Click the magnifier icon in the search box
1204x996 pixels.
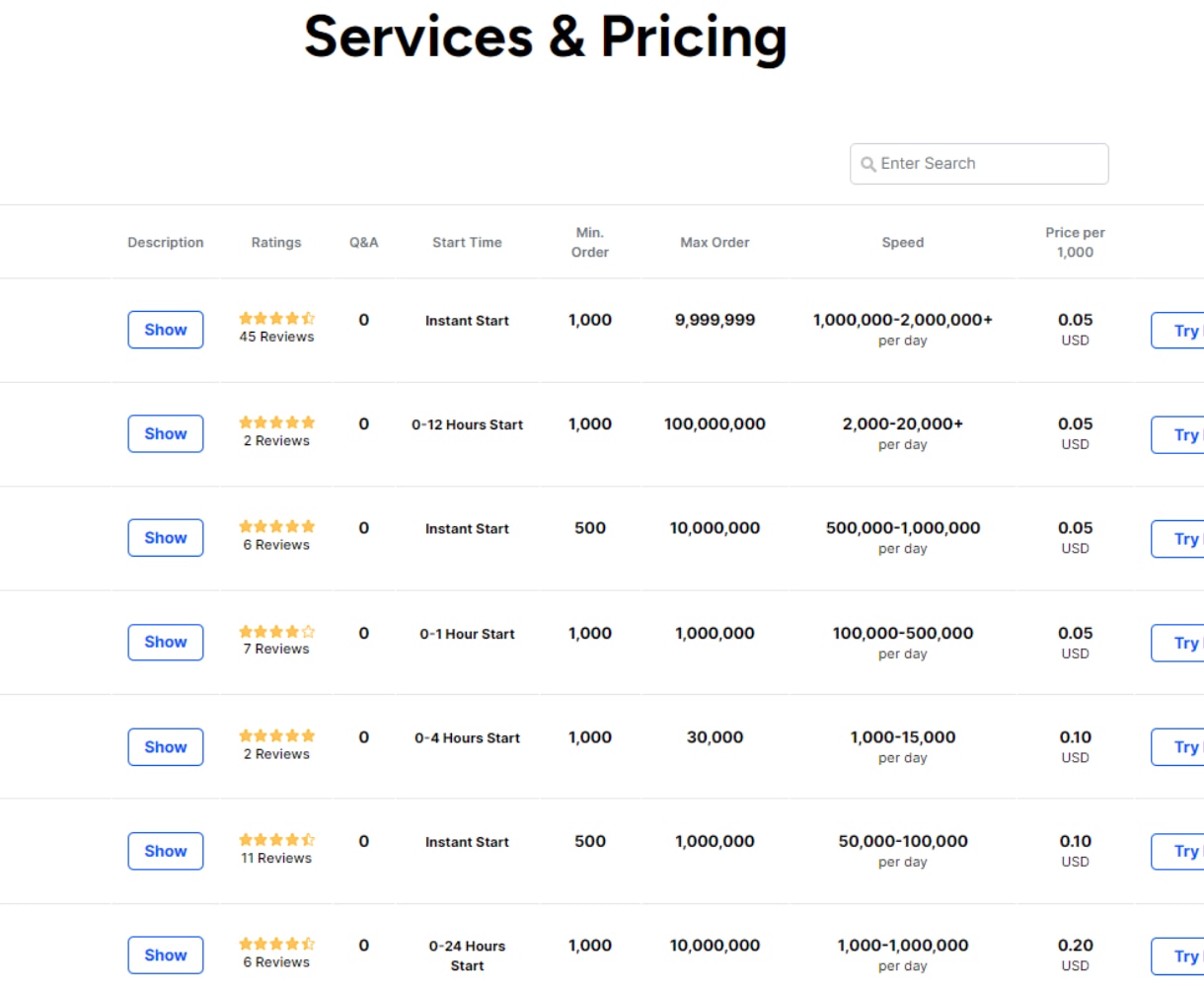[867, 164]
